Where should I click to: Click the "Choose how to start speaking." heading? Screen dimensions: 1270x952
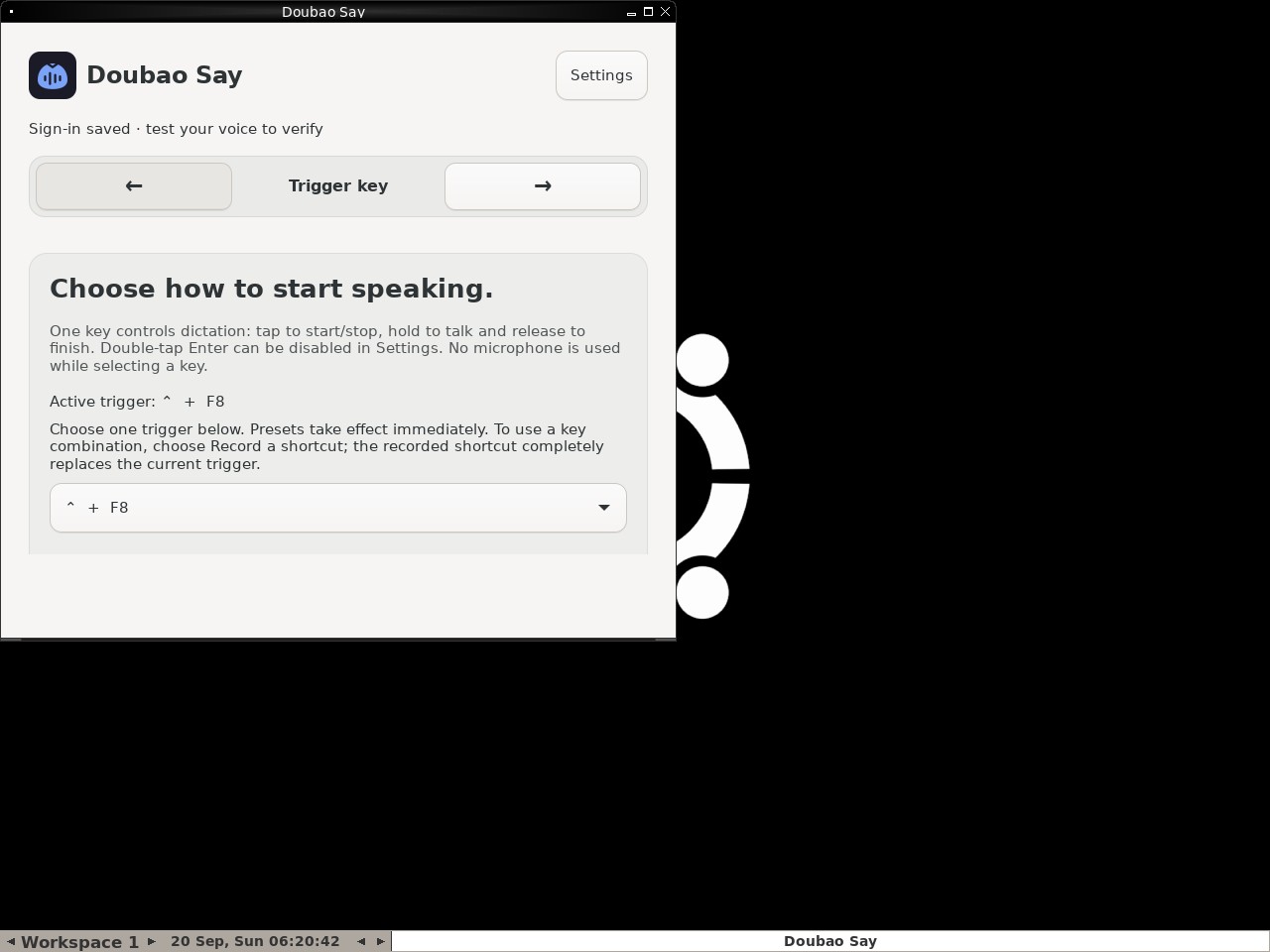[x=272, y=289]
